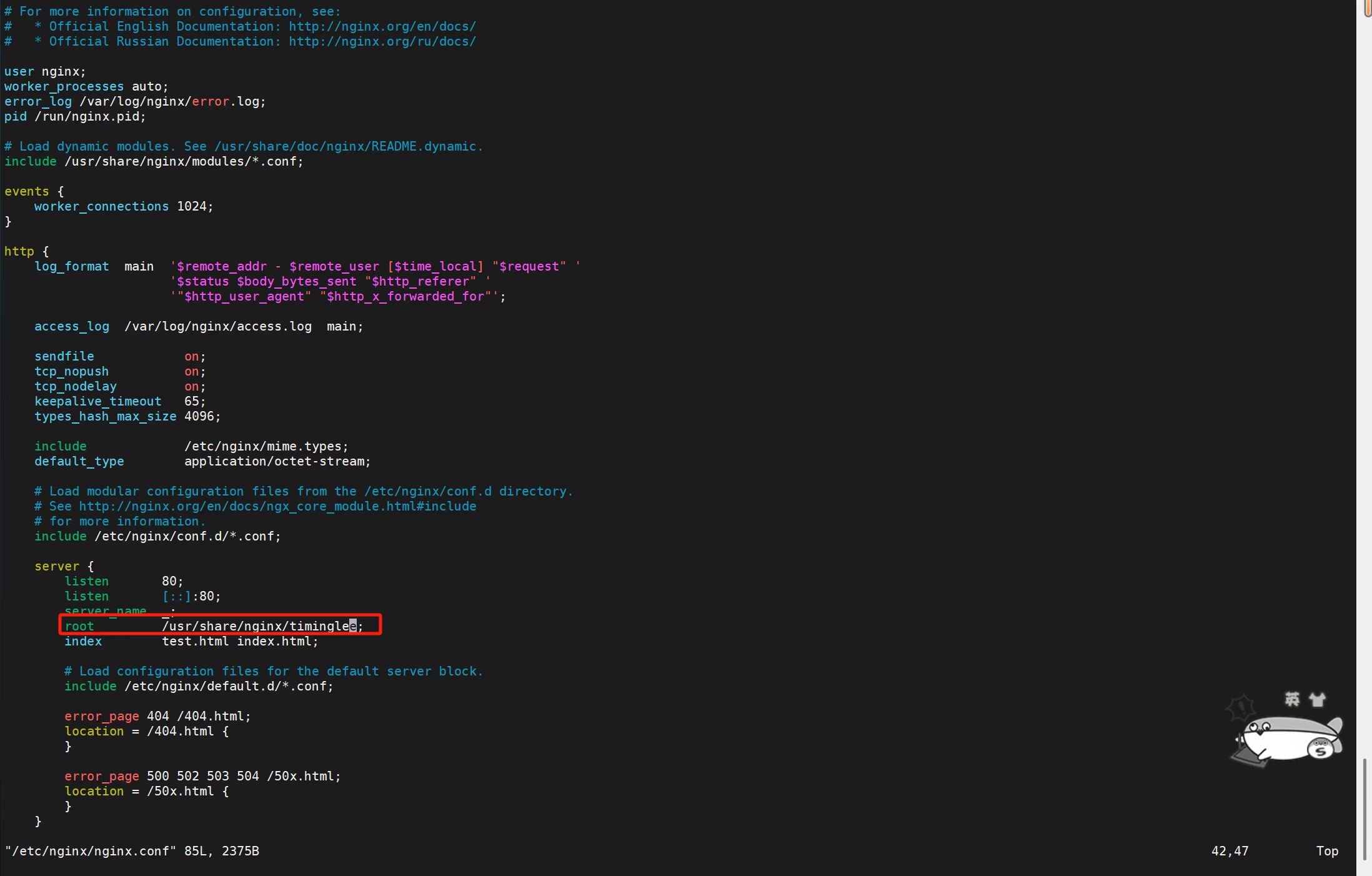Click the opening brace of http block
1372x876 pixels.
(x=46, y=252)
